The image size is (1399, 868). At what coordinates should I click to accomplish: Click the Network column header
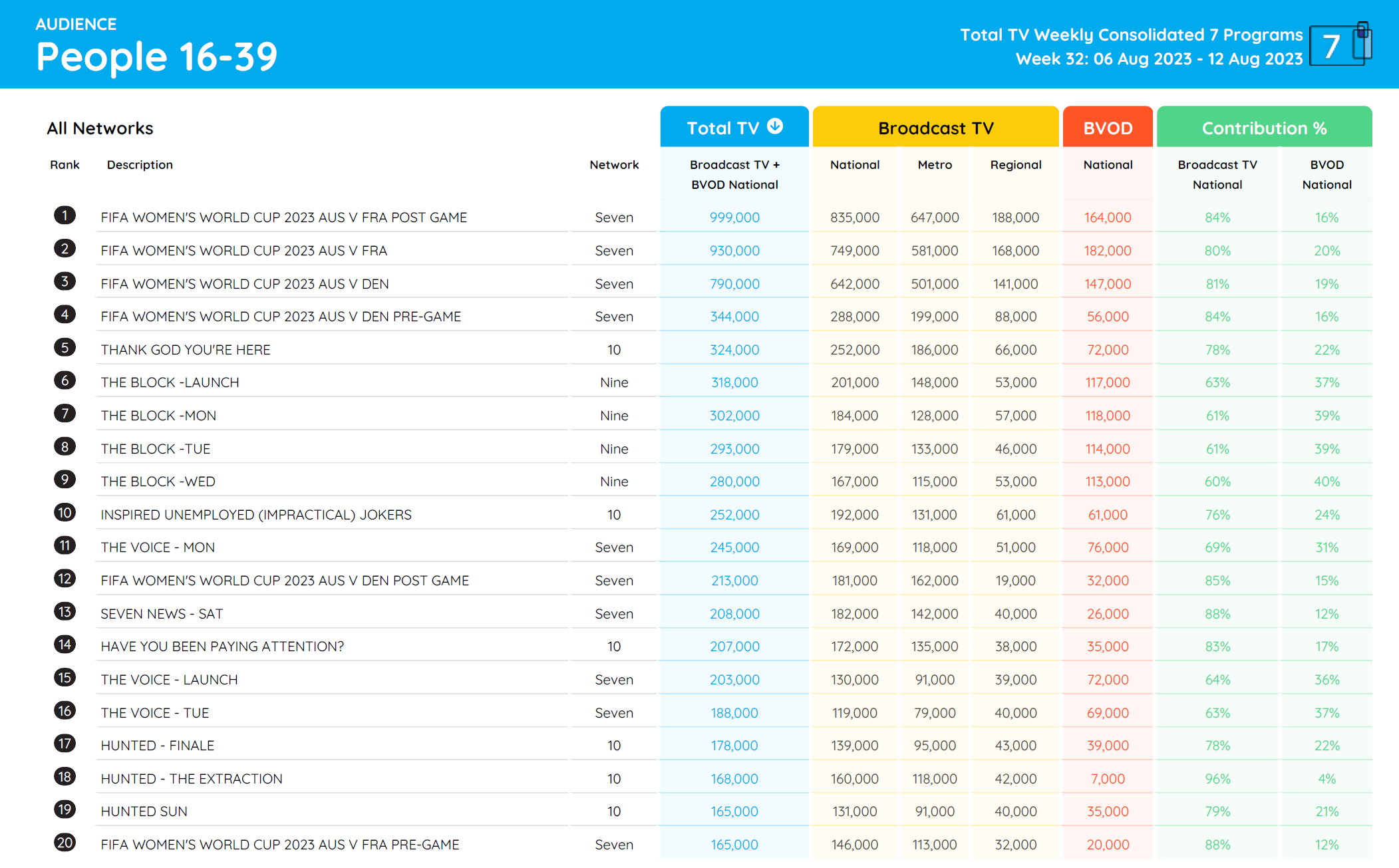pos(613,165)
